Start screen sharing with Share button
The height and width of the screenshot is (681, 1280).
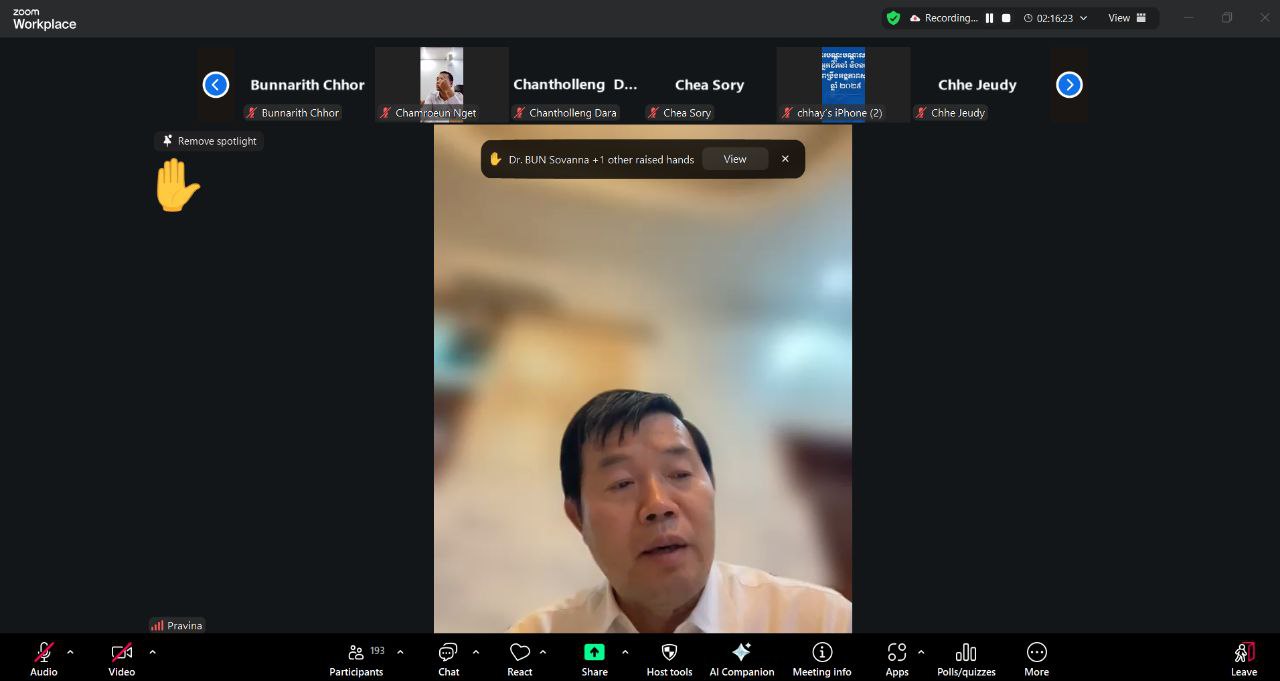tap(594, 659)
